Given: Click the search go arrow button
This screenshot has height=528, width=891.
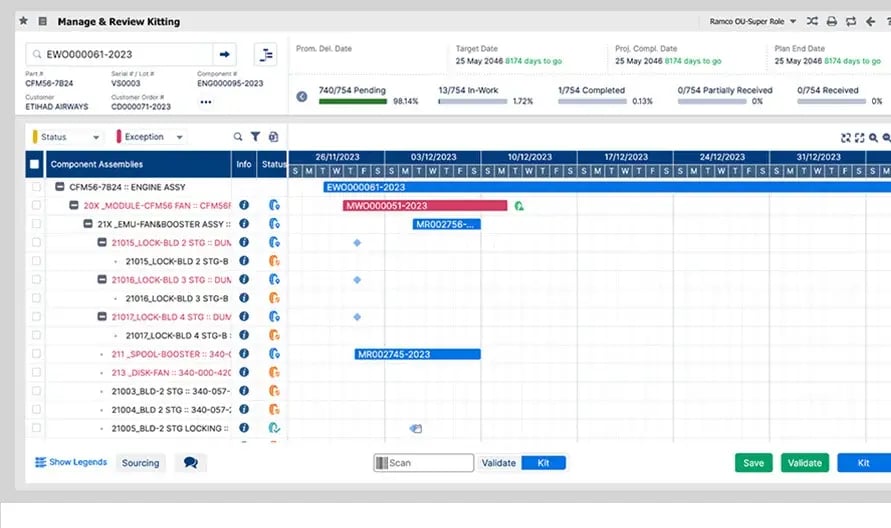Looking at the screenshot, I should click(x=225, y=54).
